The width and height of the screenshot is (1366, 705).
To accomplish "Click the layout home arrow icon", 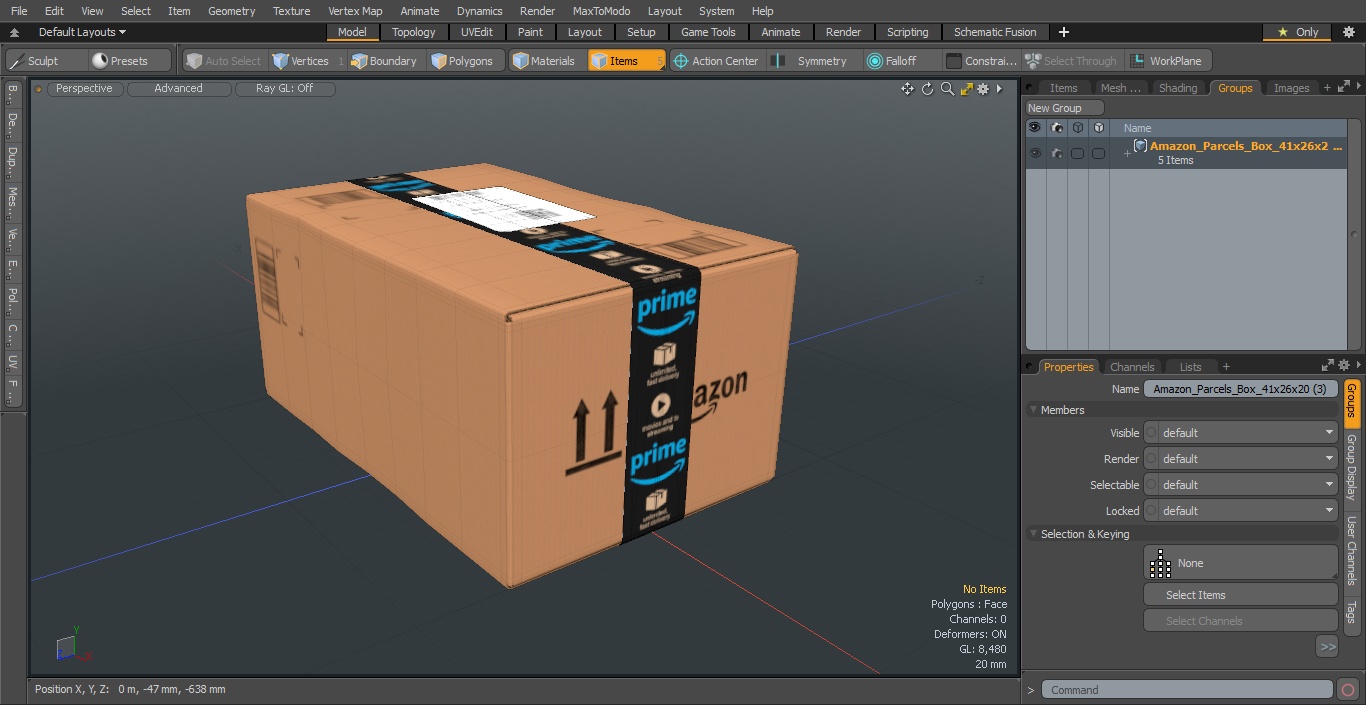I will [x=14, y=32].
